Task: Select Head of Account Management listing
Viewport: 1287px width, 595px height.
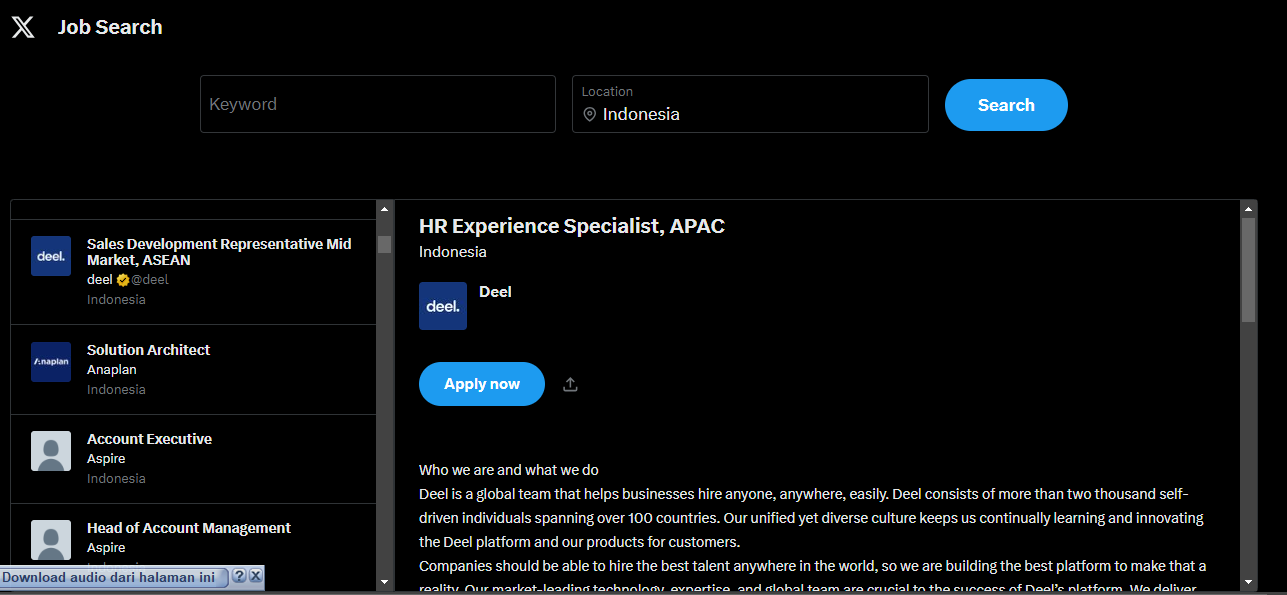Action: click(188, 528)
